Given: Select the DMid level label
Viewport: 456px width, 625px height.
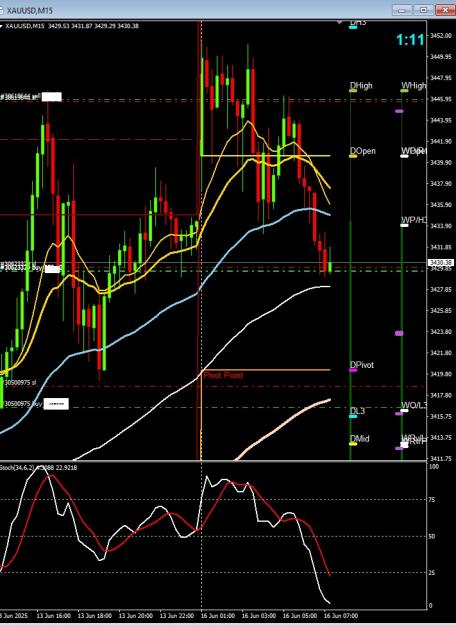Looking at the screenshot, I should 359,438.
